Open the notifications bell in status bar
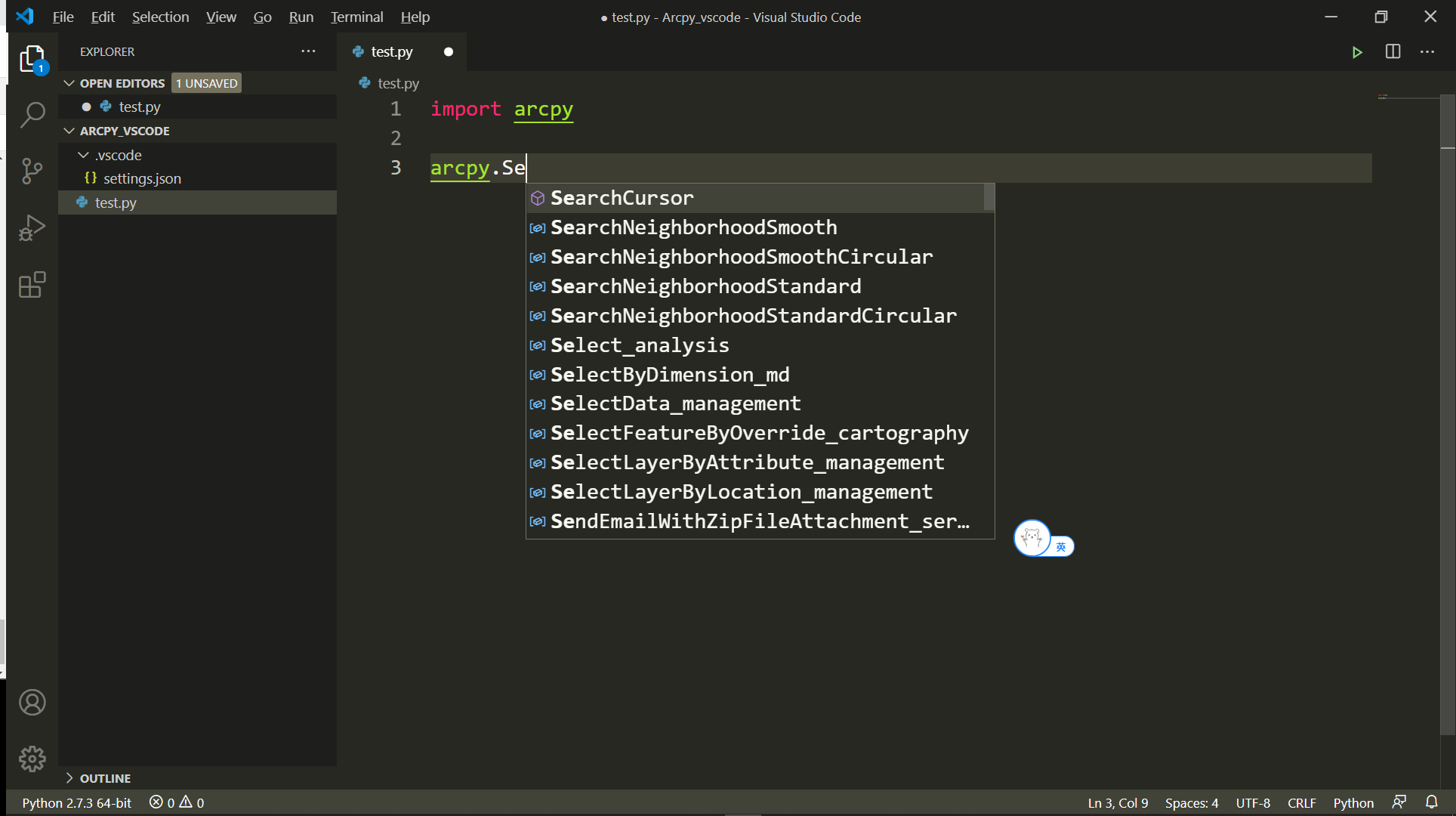This screenshot has width=1456, height=816. click(x=1431, y=802)
